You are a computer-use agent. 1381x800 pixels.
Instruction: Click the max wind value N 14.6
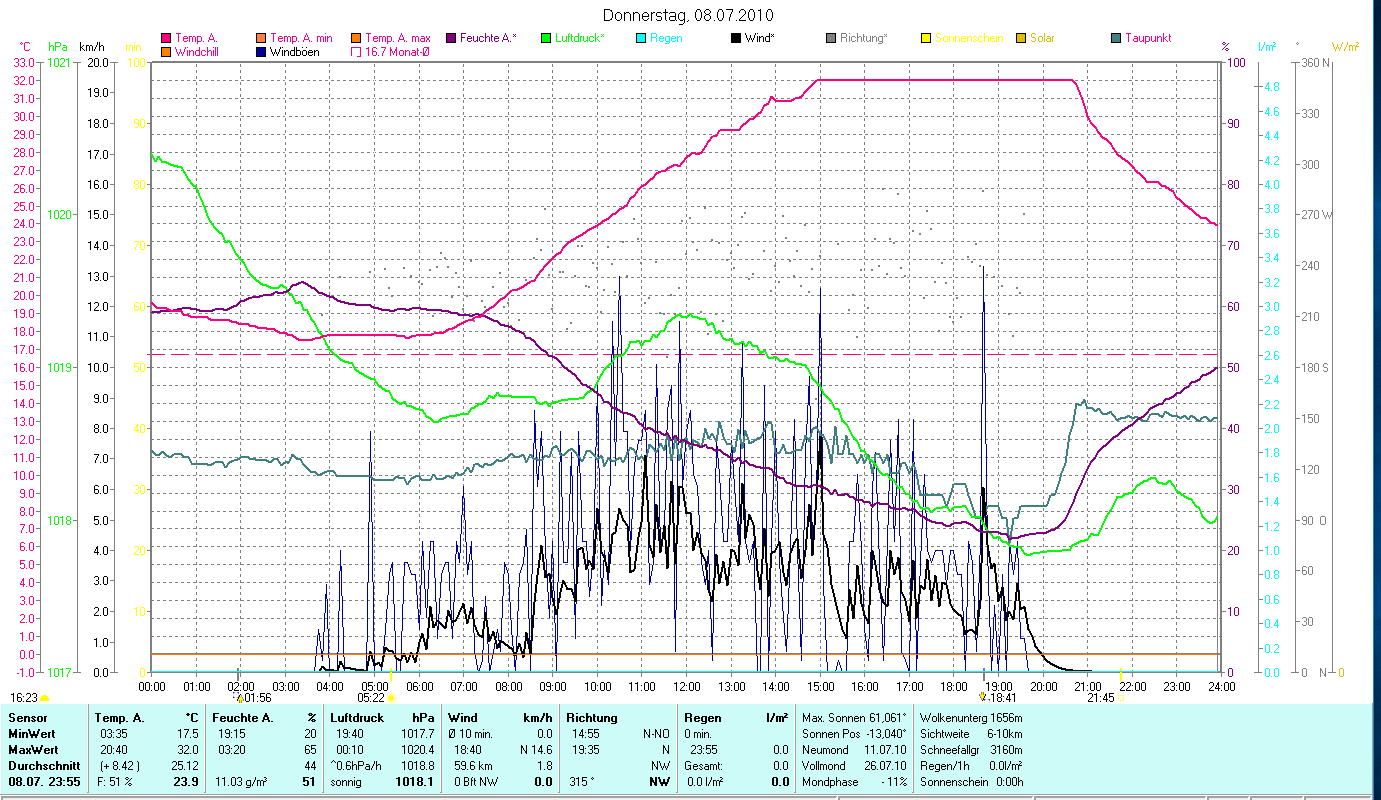pos(535,749)
